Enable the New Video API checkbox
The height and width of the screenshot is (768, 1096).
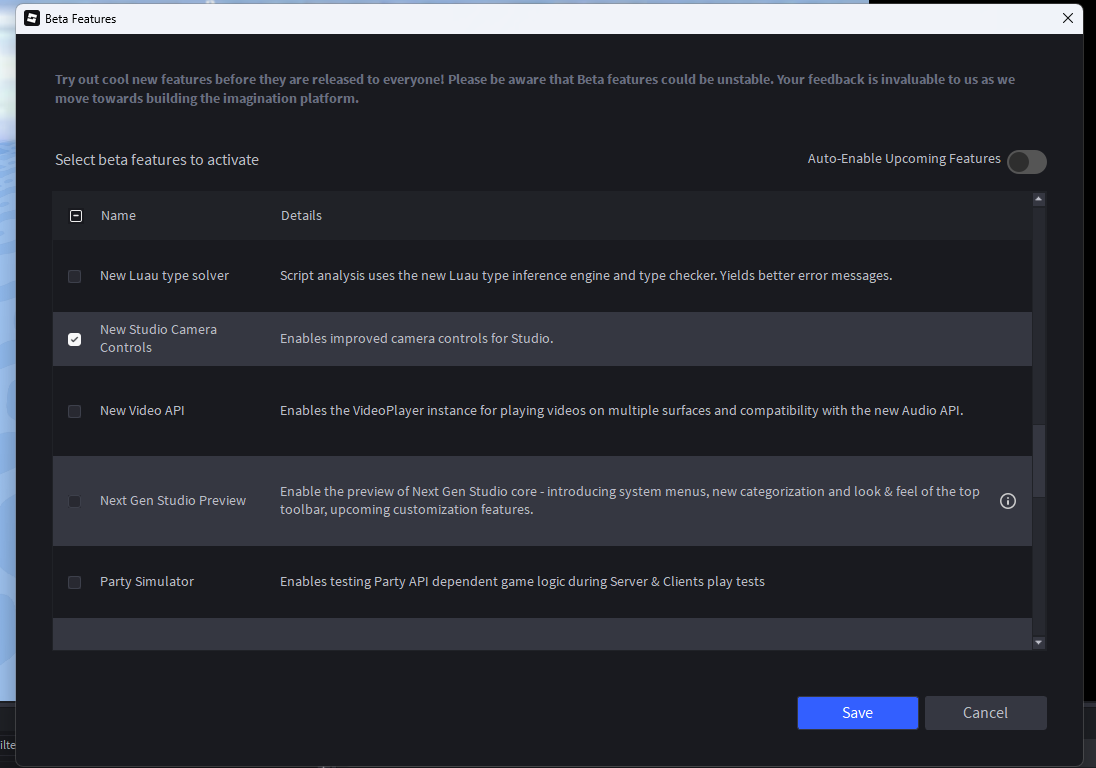tap(75, 412)
